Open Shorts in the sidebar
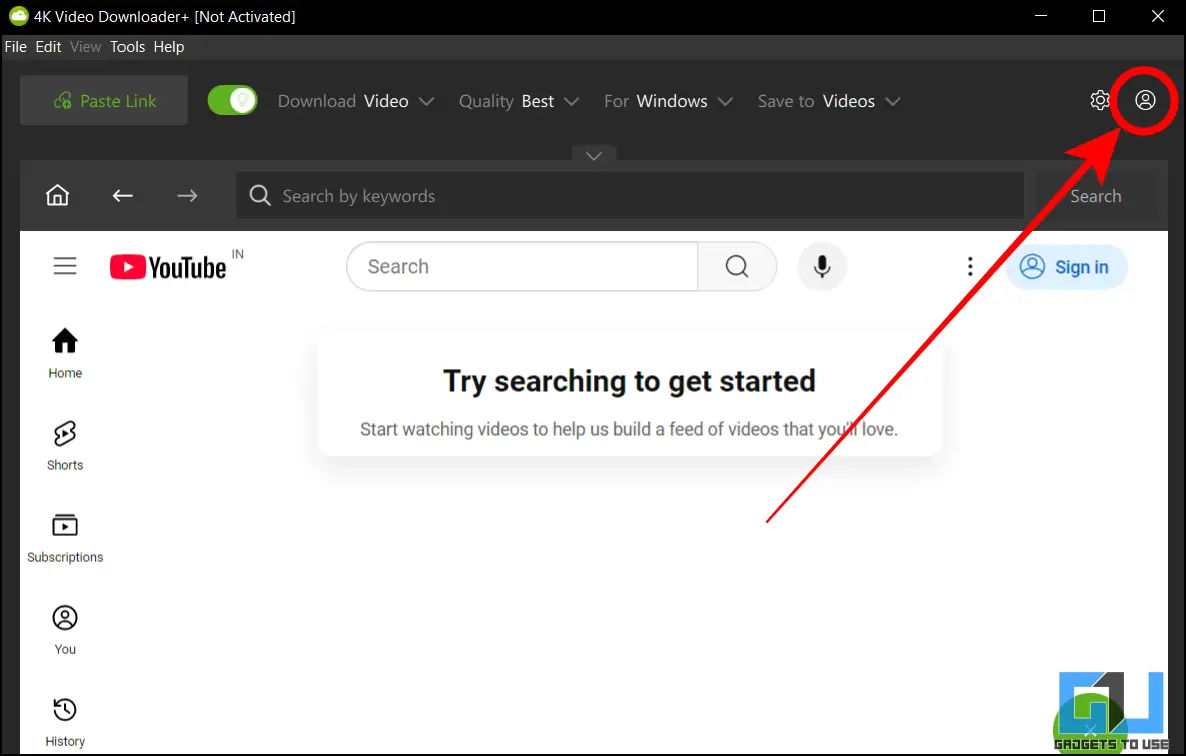The width and height of the screenshot is (1186, 756). click(65, 445)
